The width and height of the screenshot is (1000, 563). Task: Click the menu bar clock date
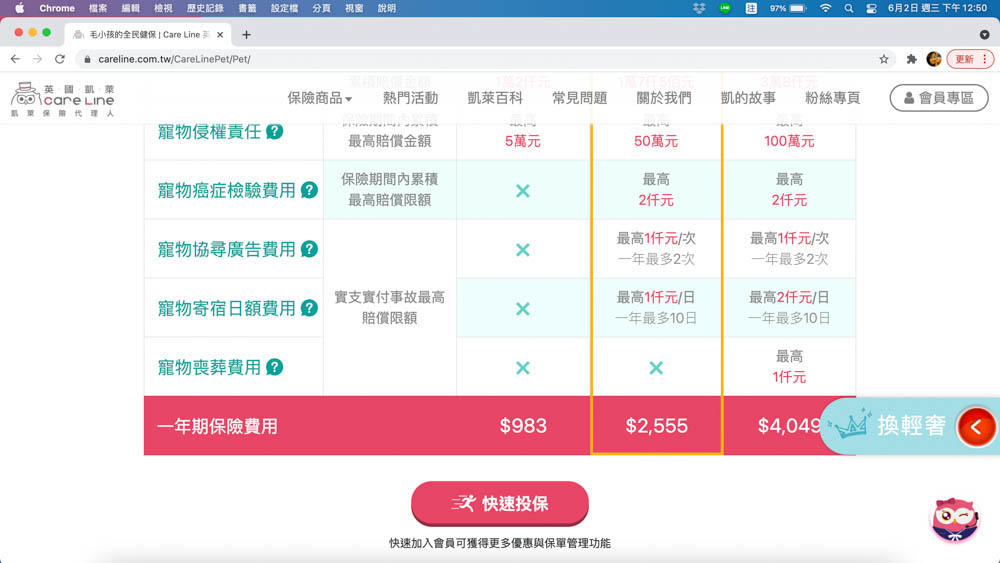(x=938, y=8)
